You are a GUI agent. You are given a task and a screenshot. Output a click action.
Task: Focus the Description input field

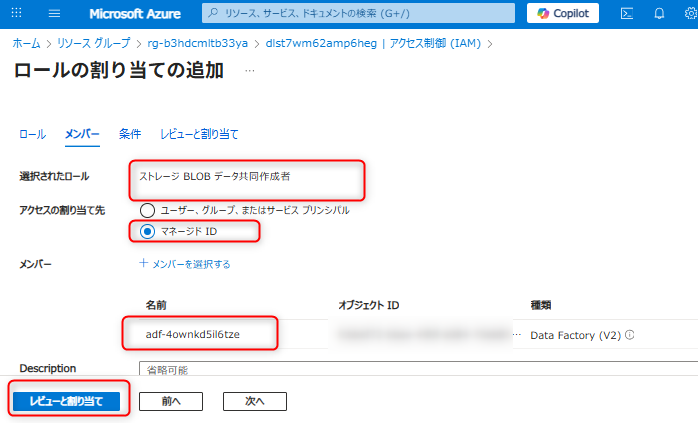click(418, 369)
